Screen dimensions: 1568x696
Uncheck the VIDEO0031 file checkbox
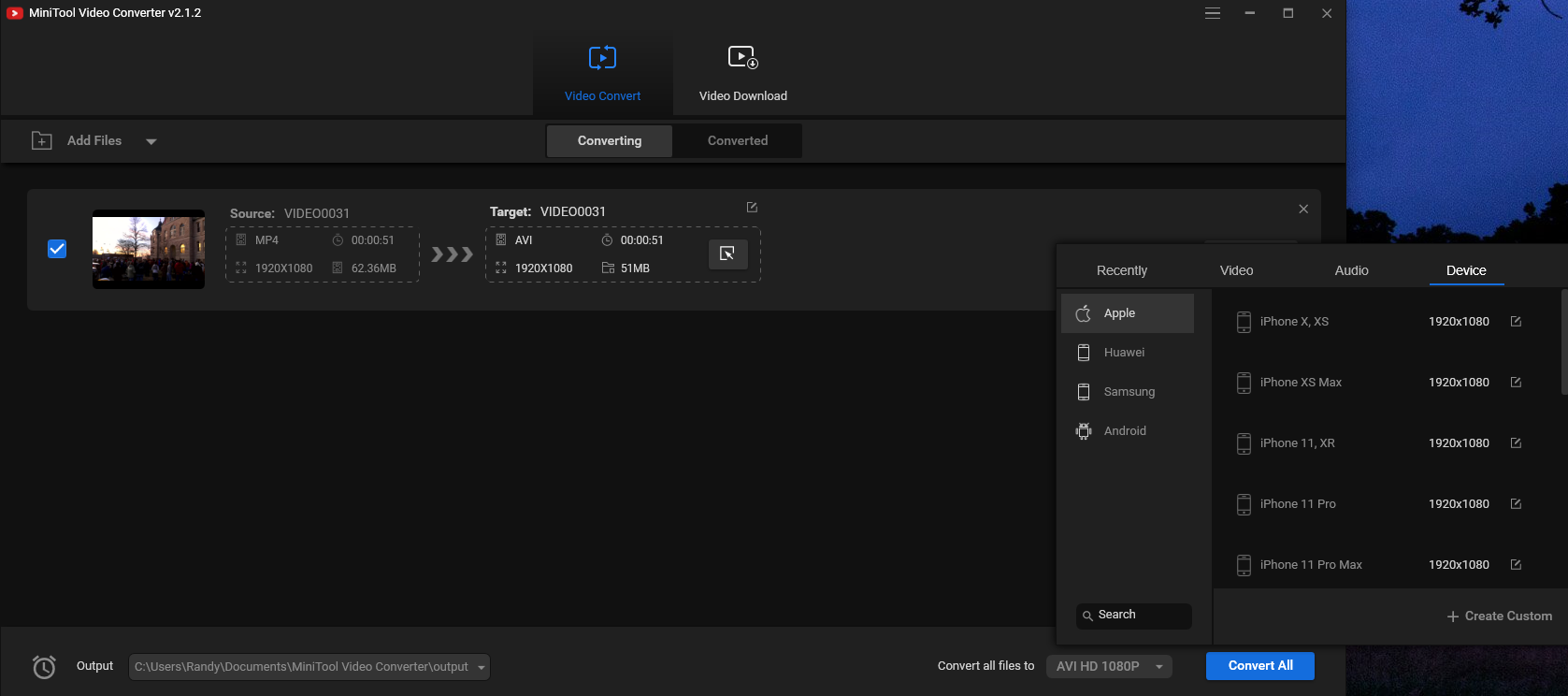point(57,248)
